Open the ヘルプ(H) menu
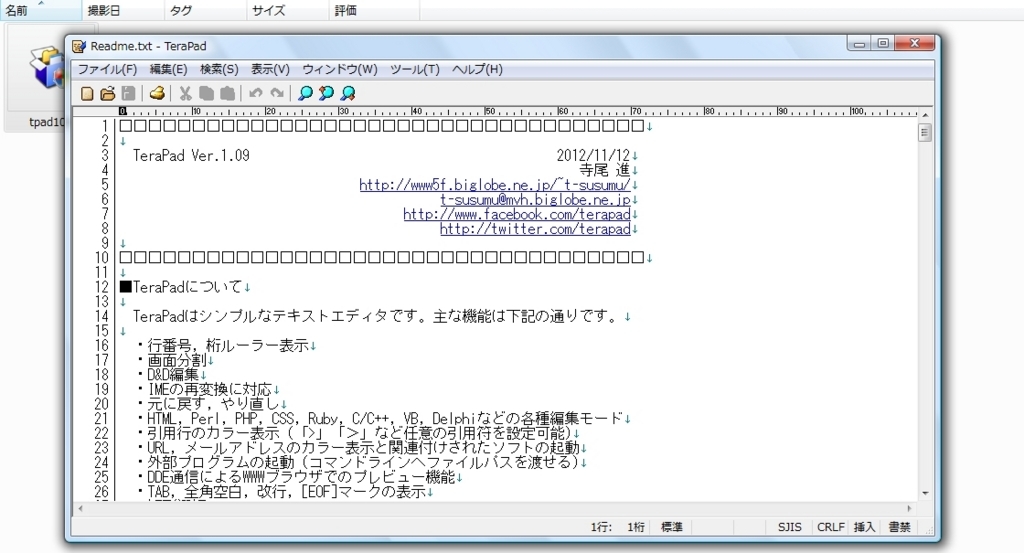This screenshot has height=553, width=1024. click(477, 69)
